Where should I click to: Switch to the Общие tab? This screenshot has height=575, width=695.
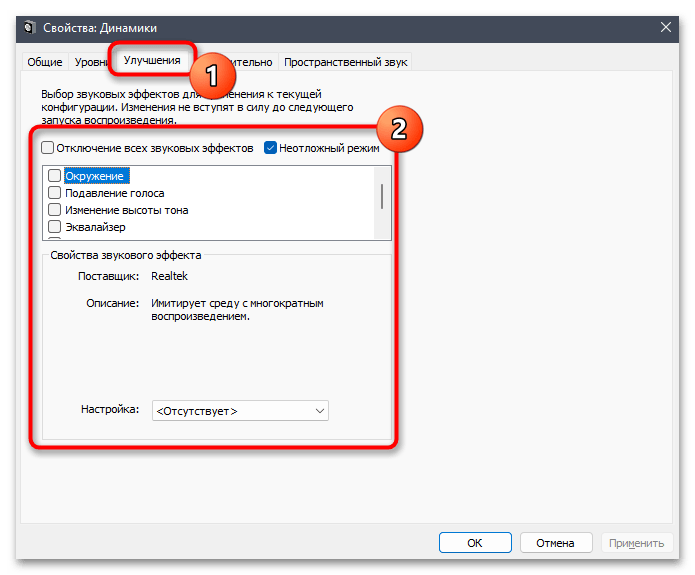(x=45, y=62)
